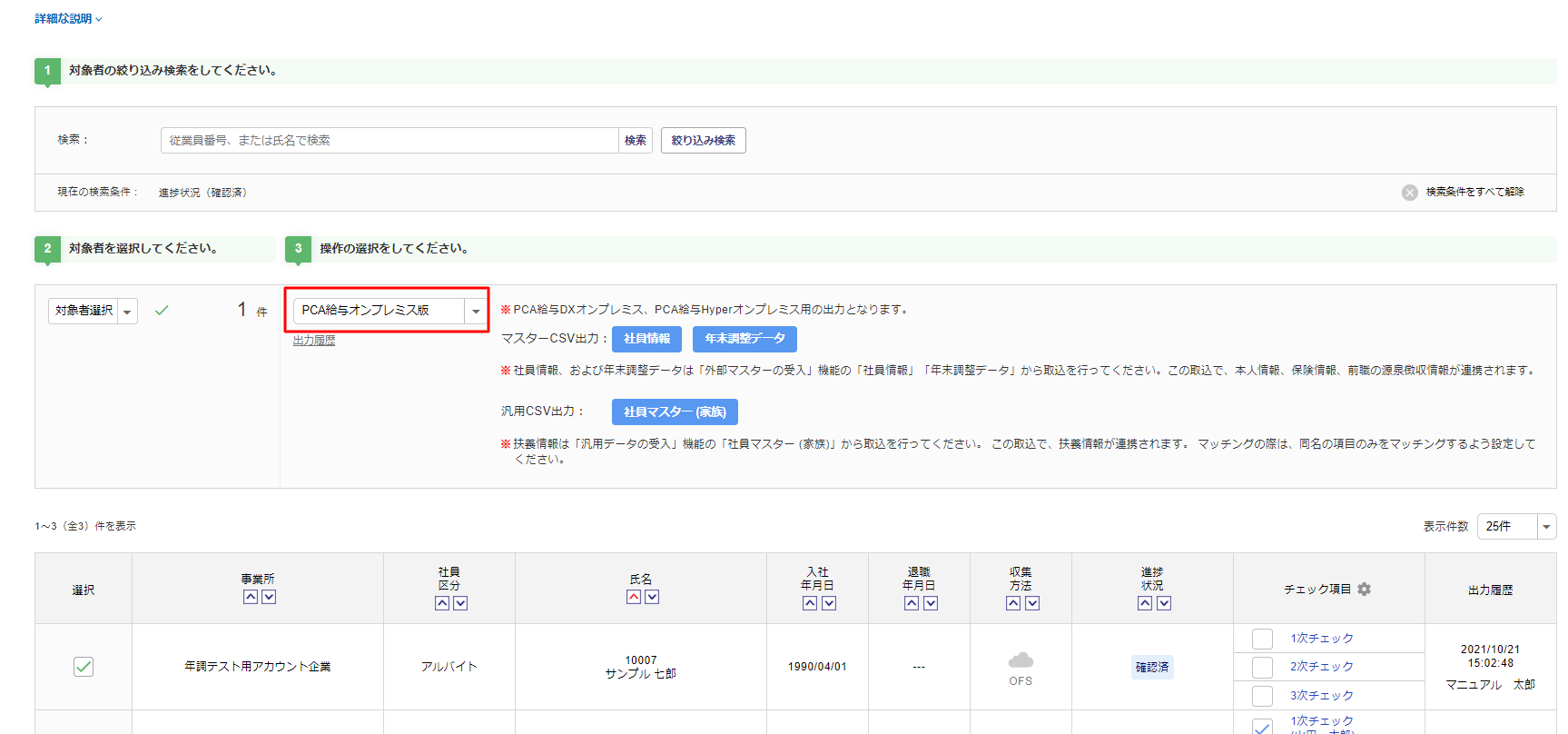Click hire date 1990/04/01
The width and height of the screenshot is (1568, 734).
(x=817, y=667)
